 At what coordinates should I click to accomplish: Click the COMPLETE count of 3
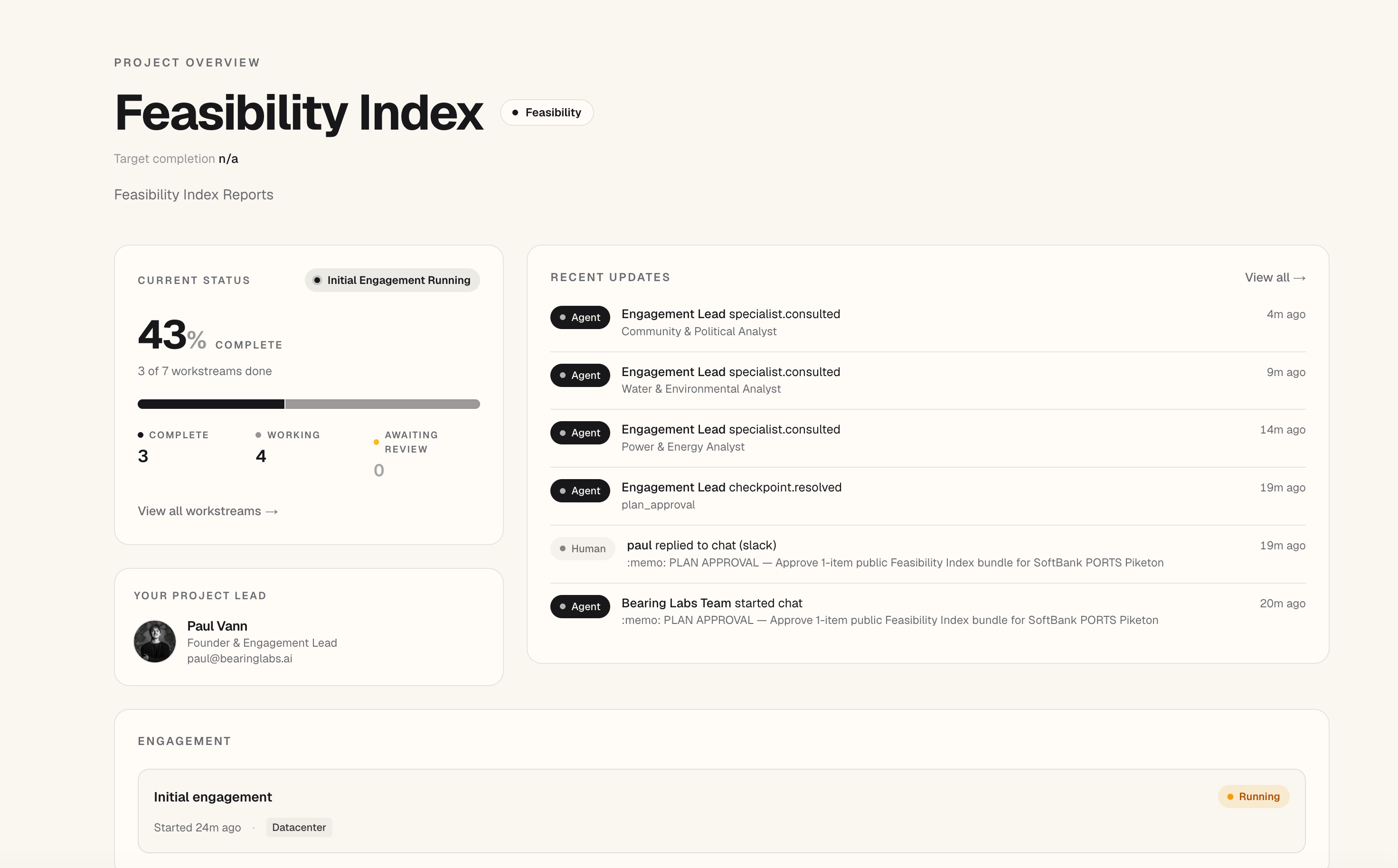point(143,456)
